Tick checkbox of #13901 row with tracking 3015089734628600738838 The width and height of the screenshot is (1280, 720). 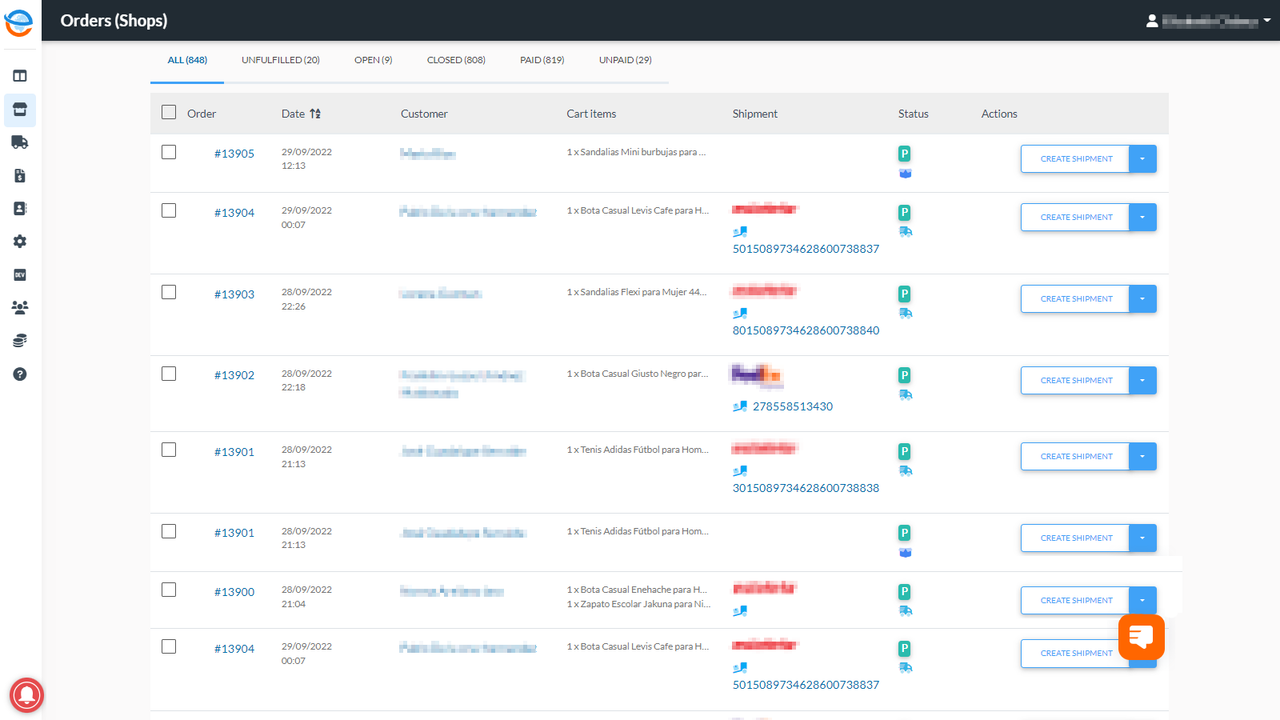(x=169, y=450)
